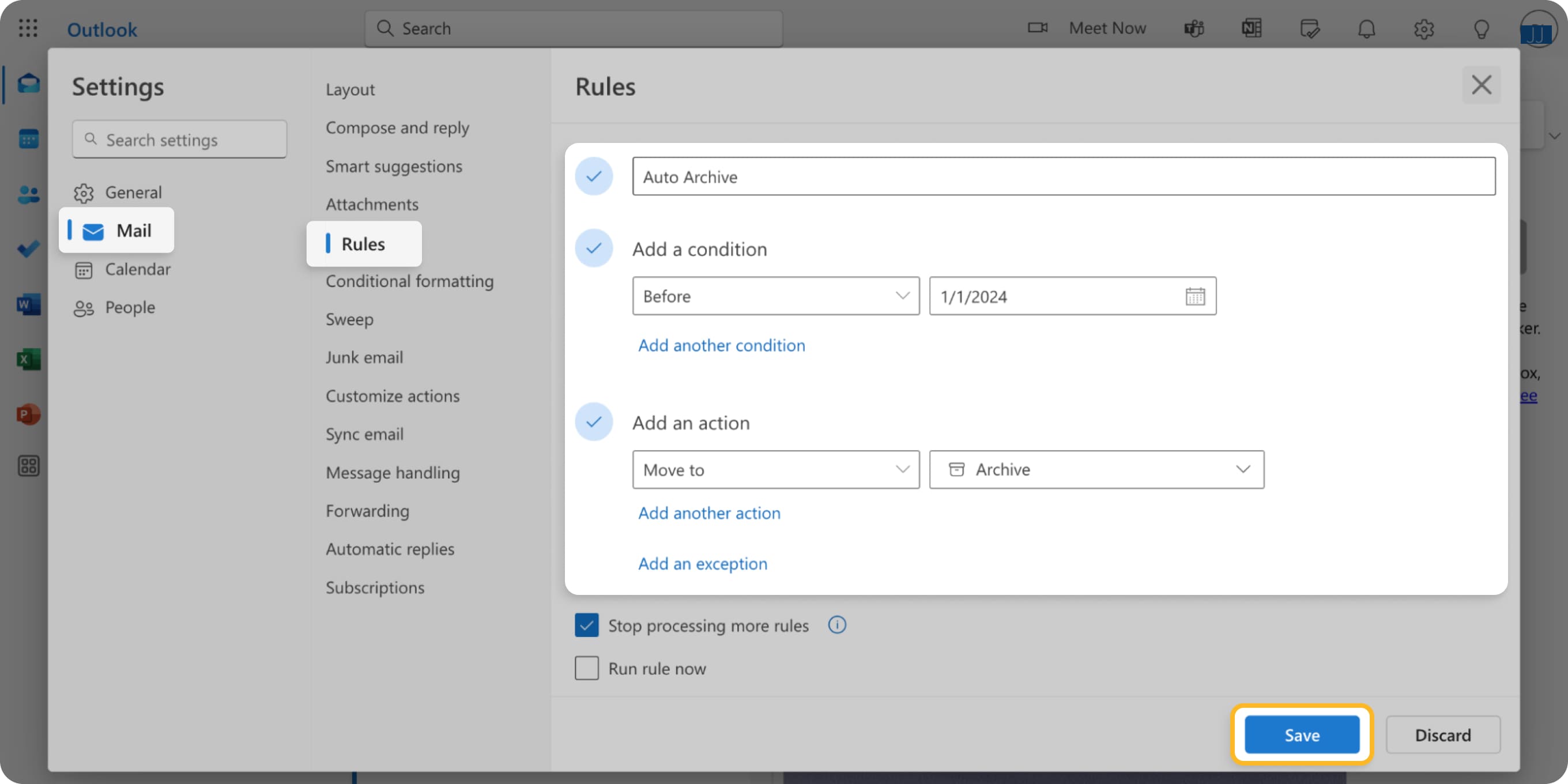Open the Move to action dropdown

click(x=775, y=469)
